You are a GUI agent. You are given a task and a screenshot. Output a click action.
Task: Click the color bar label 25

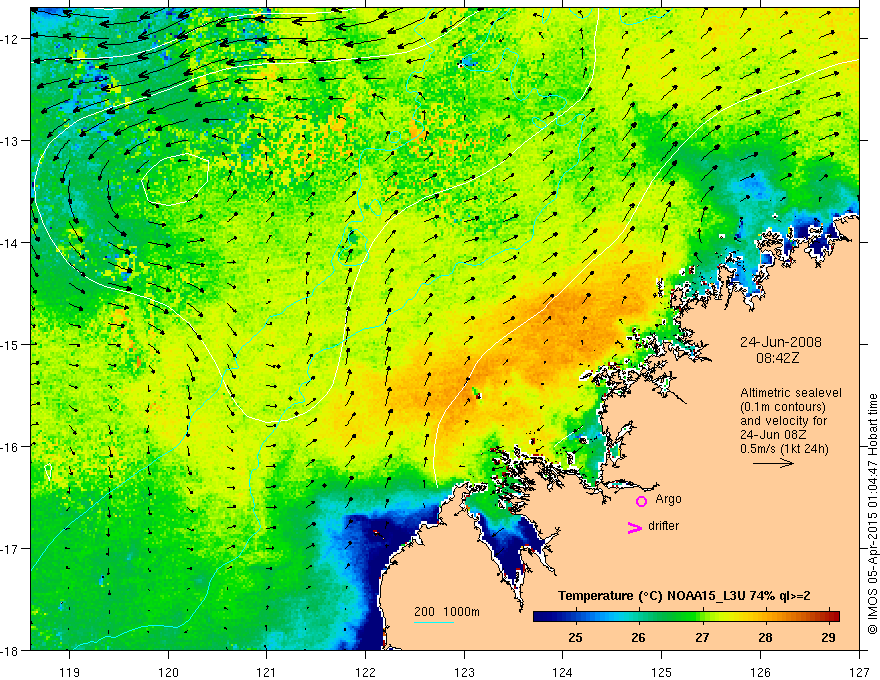point(575,637)
